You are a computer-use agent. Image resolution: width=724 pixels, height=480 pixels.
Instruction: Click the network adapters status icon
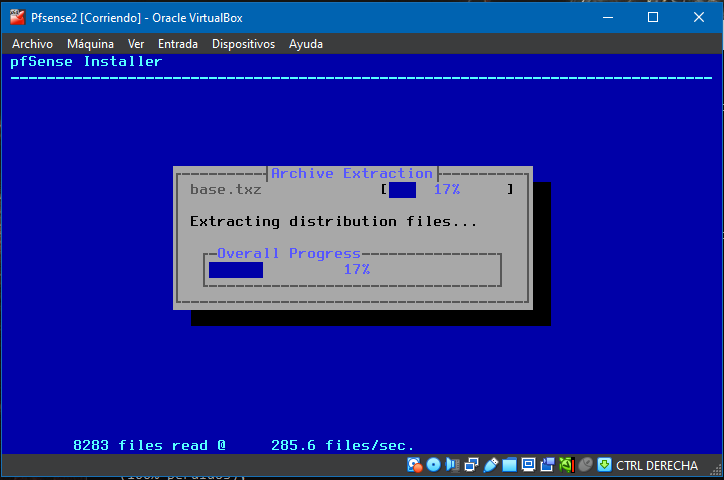pos(471,465)
